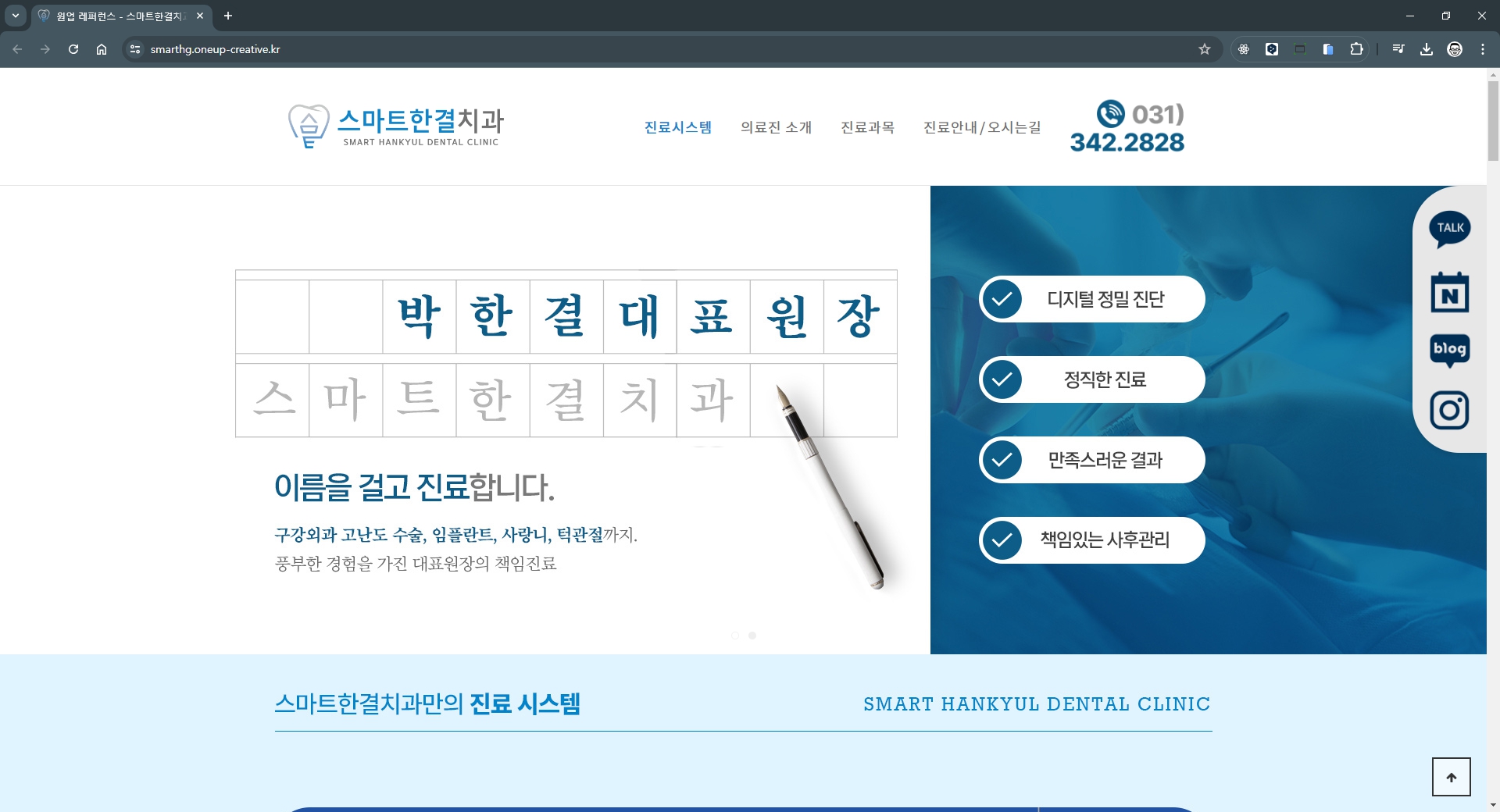This screenshot has width=1500, height=812.
Task: Open the Chrome three-dot menu
Action: (1483, 49)
